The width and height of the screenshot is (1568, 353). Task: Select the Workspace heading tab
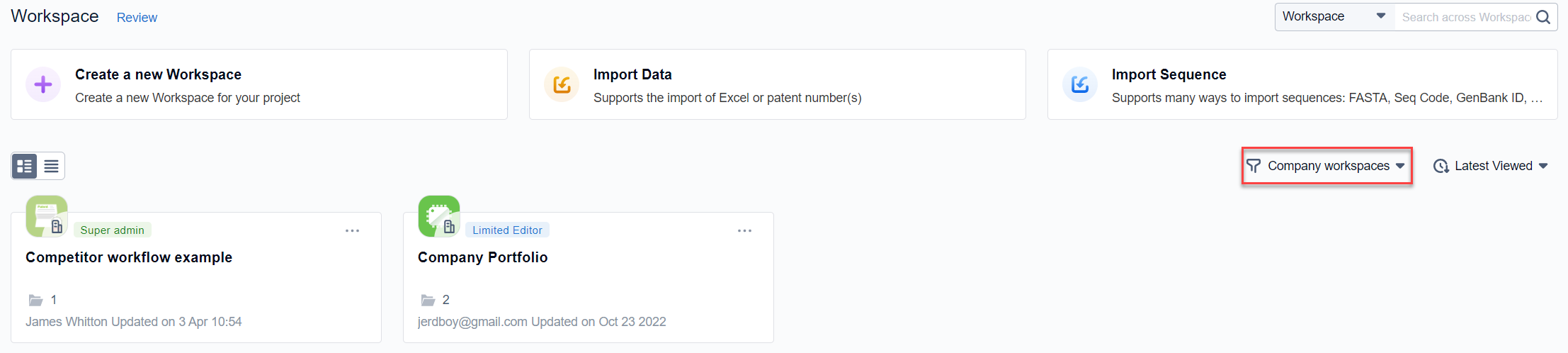click(55, 16)
